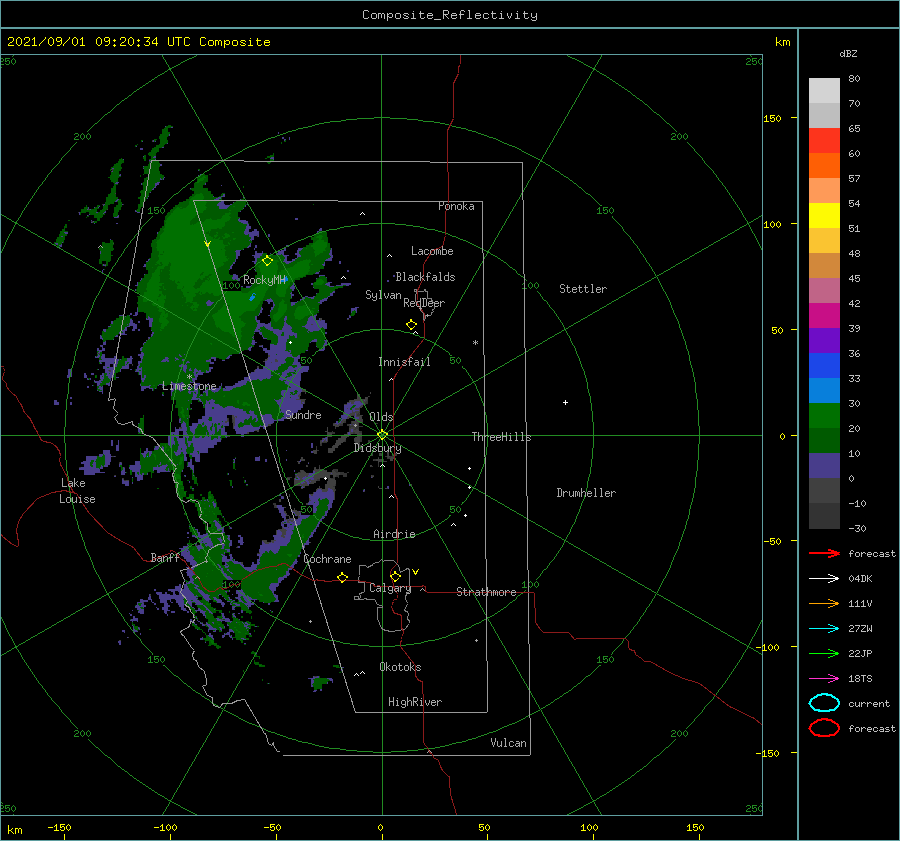Click the yellow diamond marker below Cochrane
The width and height of the screenshot is (900, 841).
pos(343,577)
